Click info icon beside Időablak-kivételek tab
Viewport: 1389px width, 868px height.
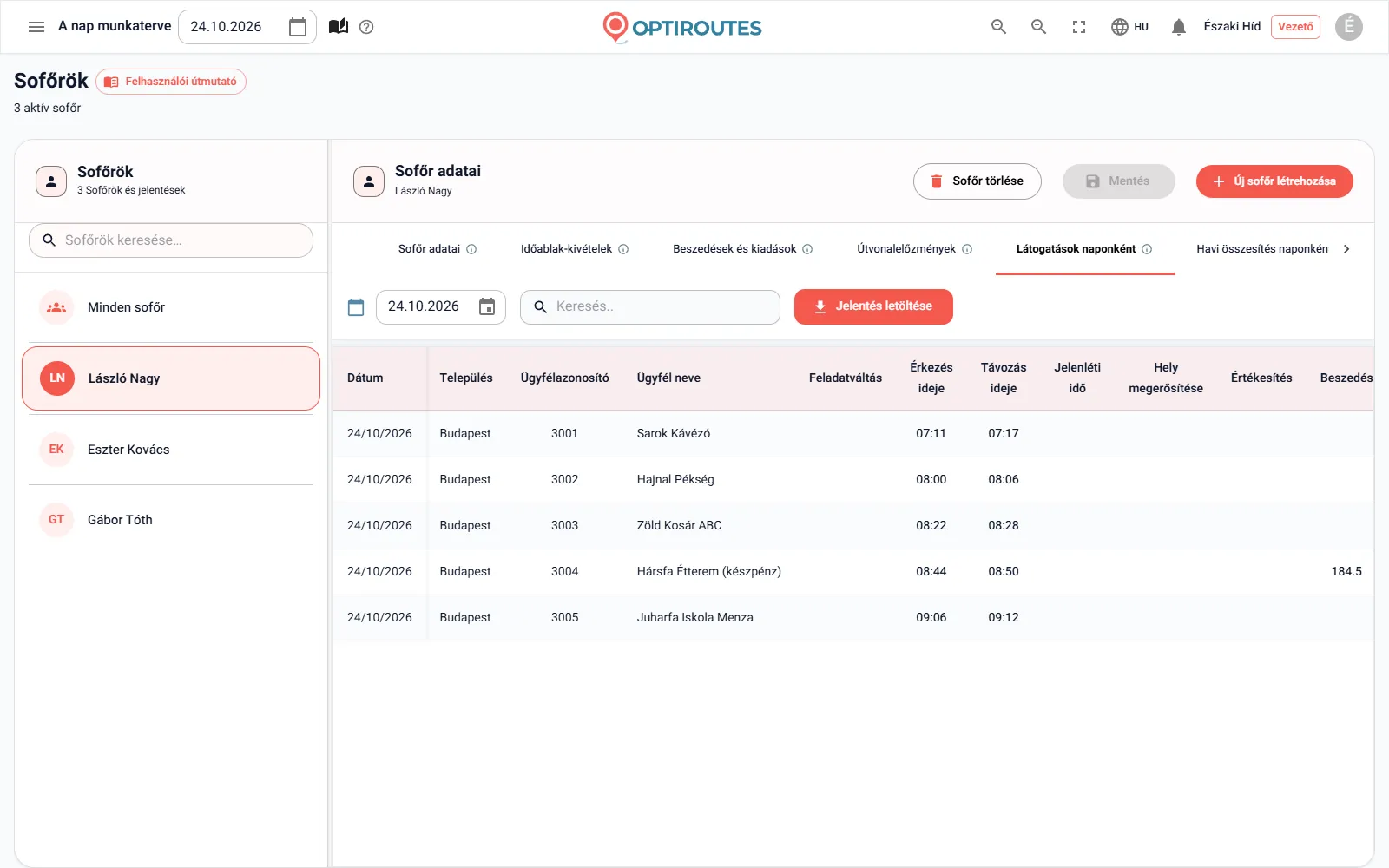(623, 249)
